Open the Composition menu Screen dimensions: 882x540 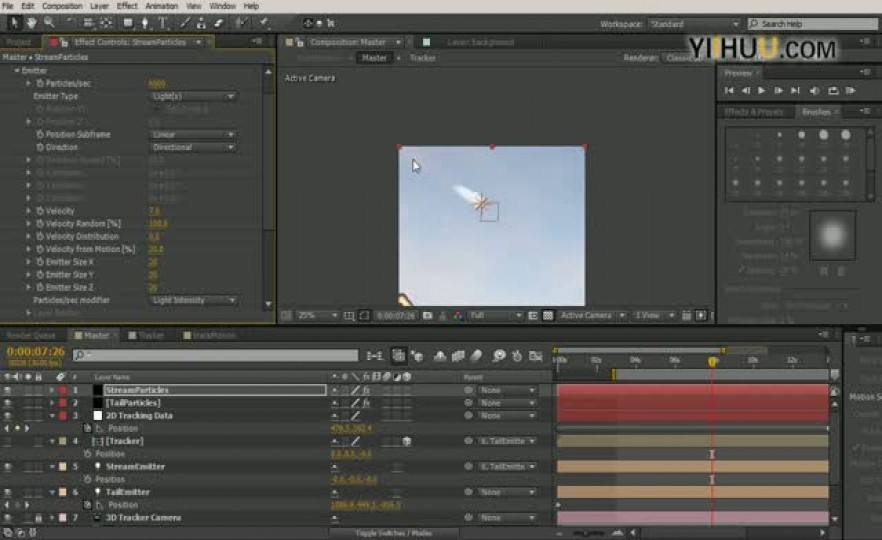click(62, 6)
